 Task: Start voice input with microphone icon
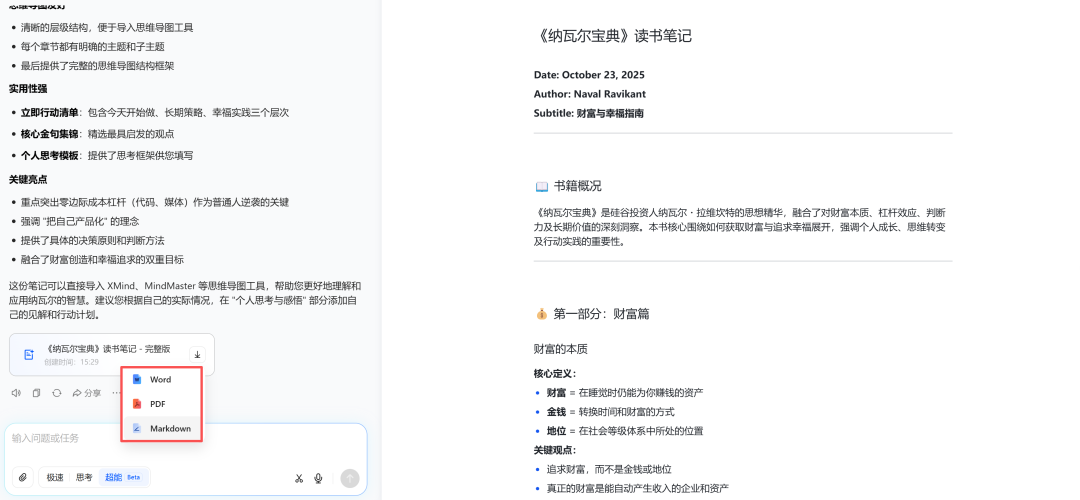point(318,478)
